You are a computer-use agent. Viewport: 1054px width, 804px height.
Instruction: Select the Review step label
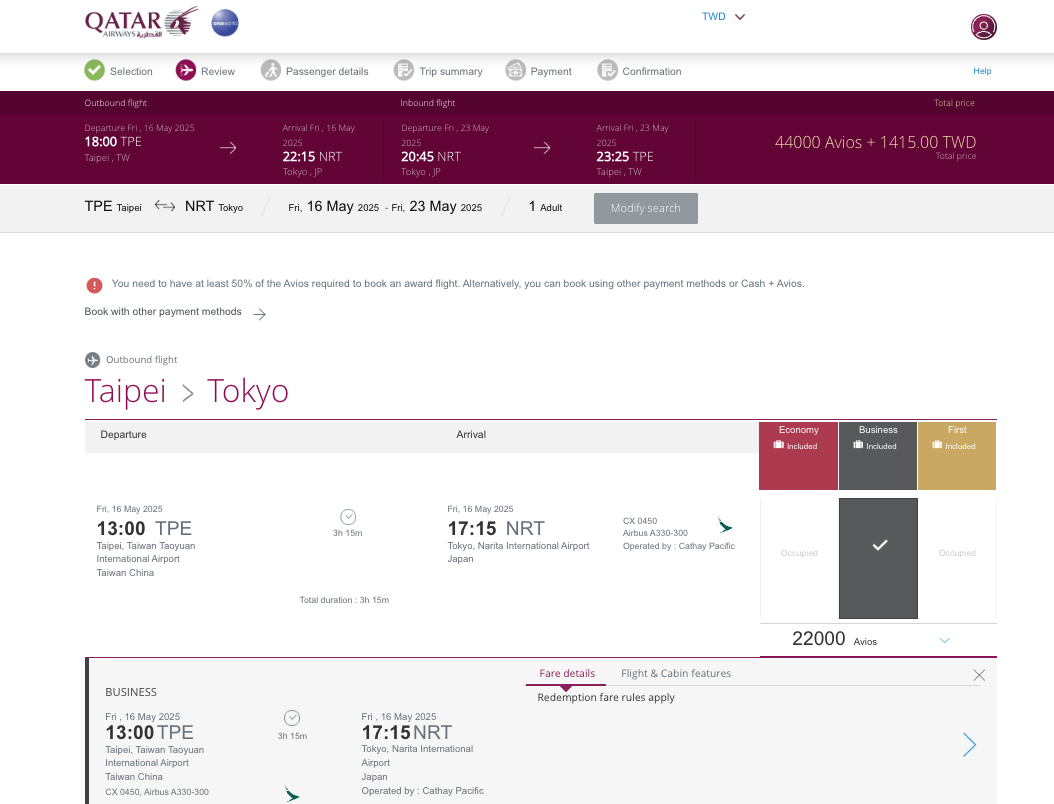coord(218,71)
